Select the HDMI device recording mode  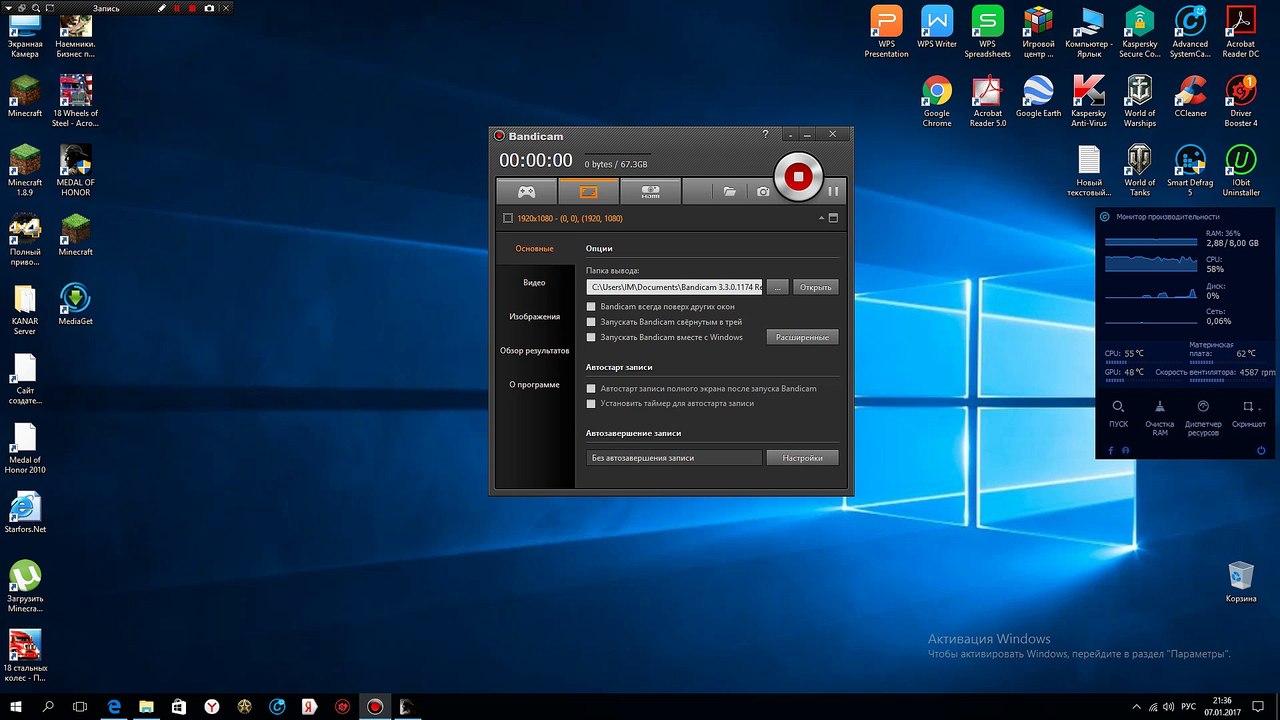(x=650, y=191)
